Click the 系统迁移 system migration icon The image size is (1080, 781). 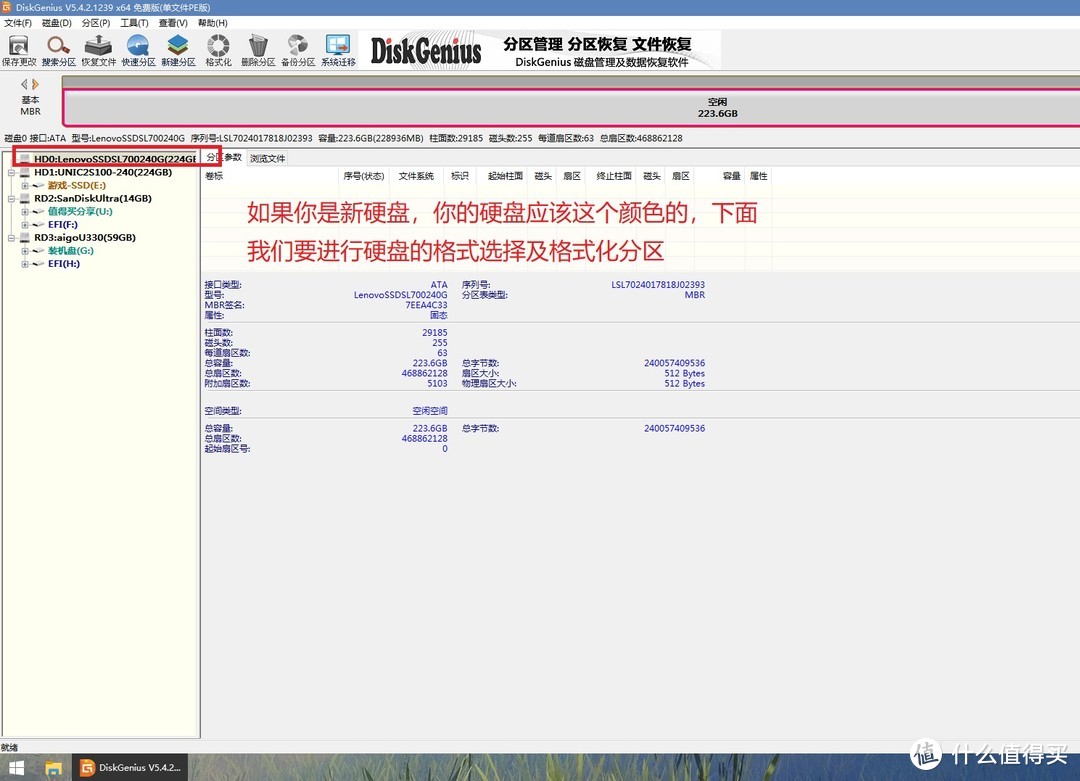(x=338, y=49)
